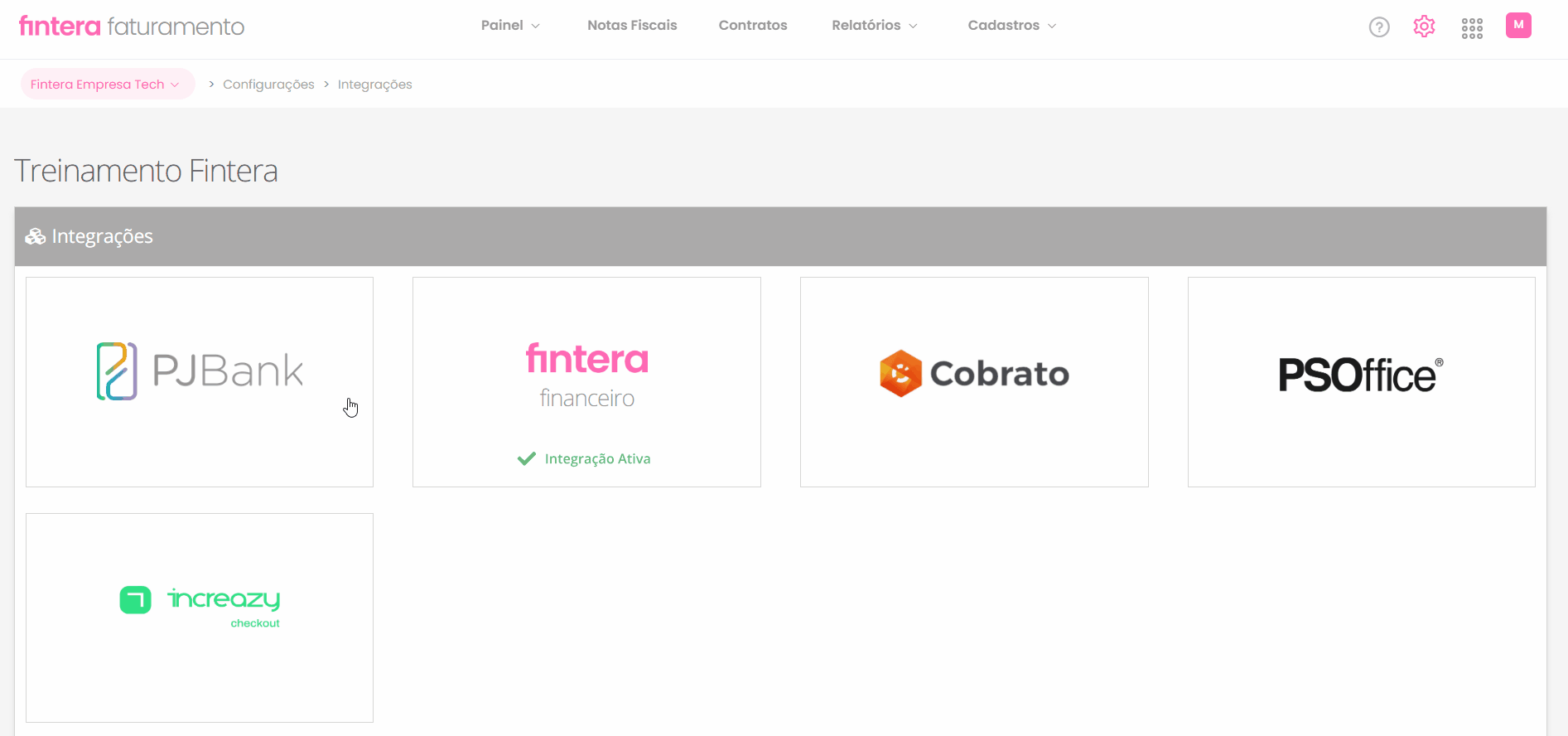Click the Integrações breadcrumb link
Image resolution: width=1568 pixels, height=736 pixels.
pyautogui.click(x=374, y=85)
